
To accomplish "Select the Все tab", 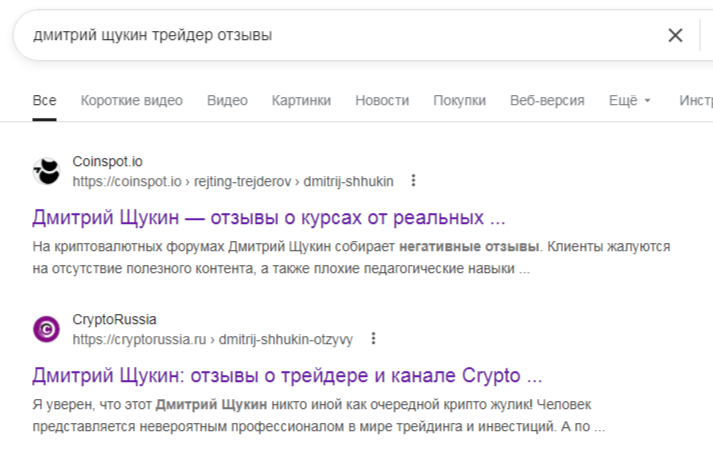I will [x=44, y=101].
